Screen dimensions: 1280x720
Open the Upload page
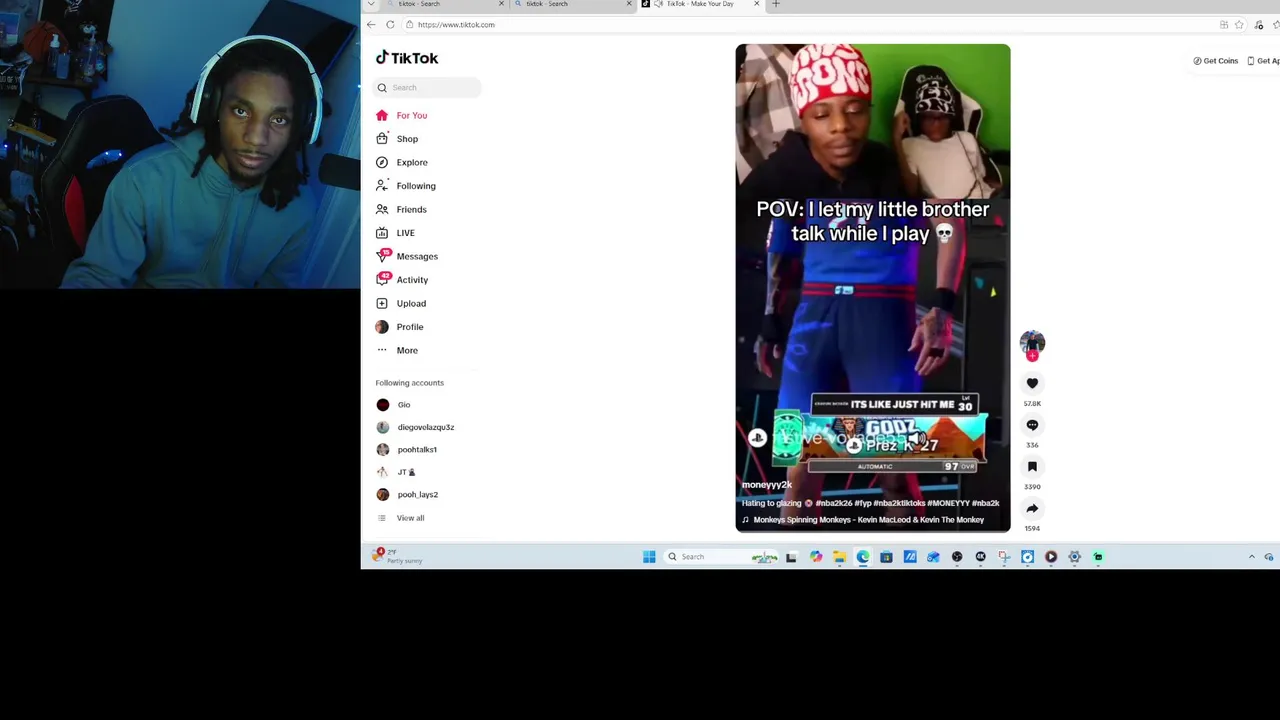[x=401, y=303]
